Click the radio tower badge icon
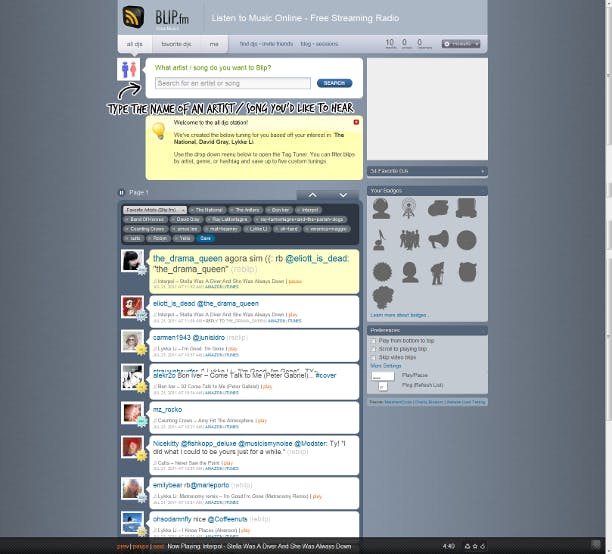The image size is (612, 554). click(408, 208)
